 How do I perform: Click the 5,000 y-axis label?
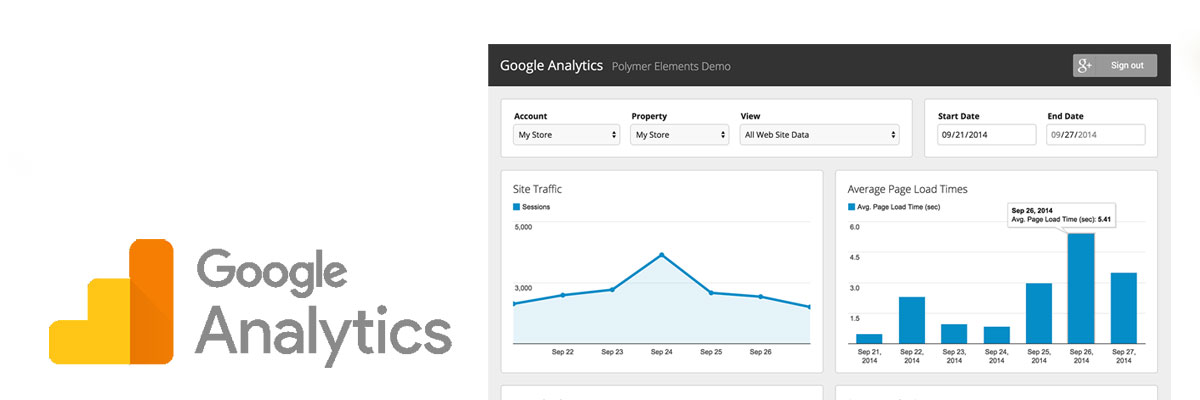click(x=523, y=227)
